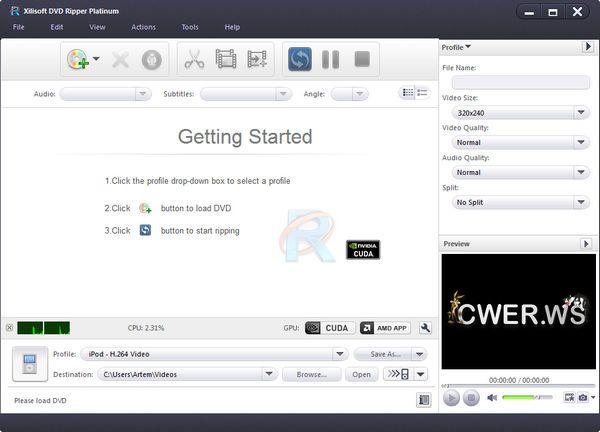Select the scissors Clip tool

pos(194,60)
